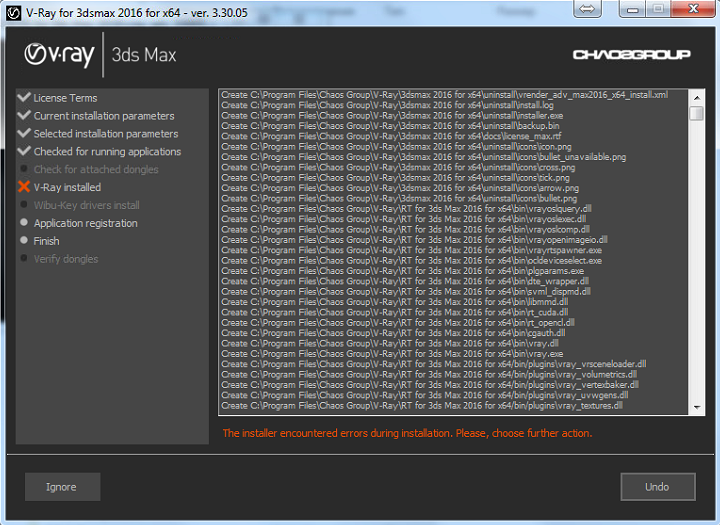Click log line ending uninstall\installer.exe
This screenshot has width=720, height=525.
[392, 115]
